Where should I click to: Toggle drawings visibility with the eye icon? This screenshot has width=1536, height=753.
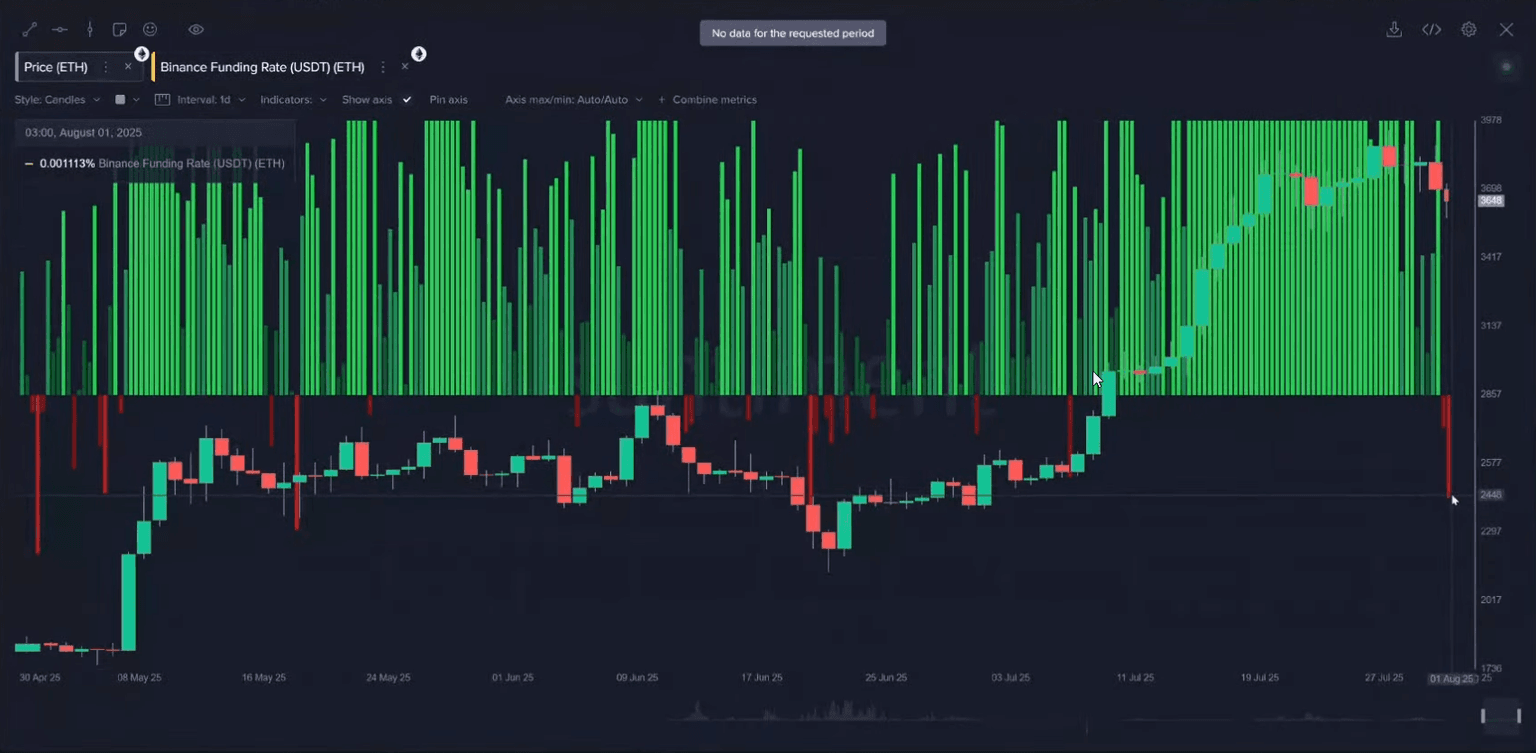[x=196, y=30]
